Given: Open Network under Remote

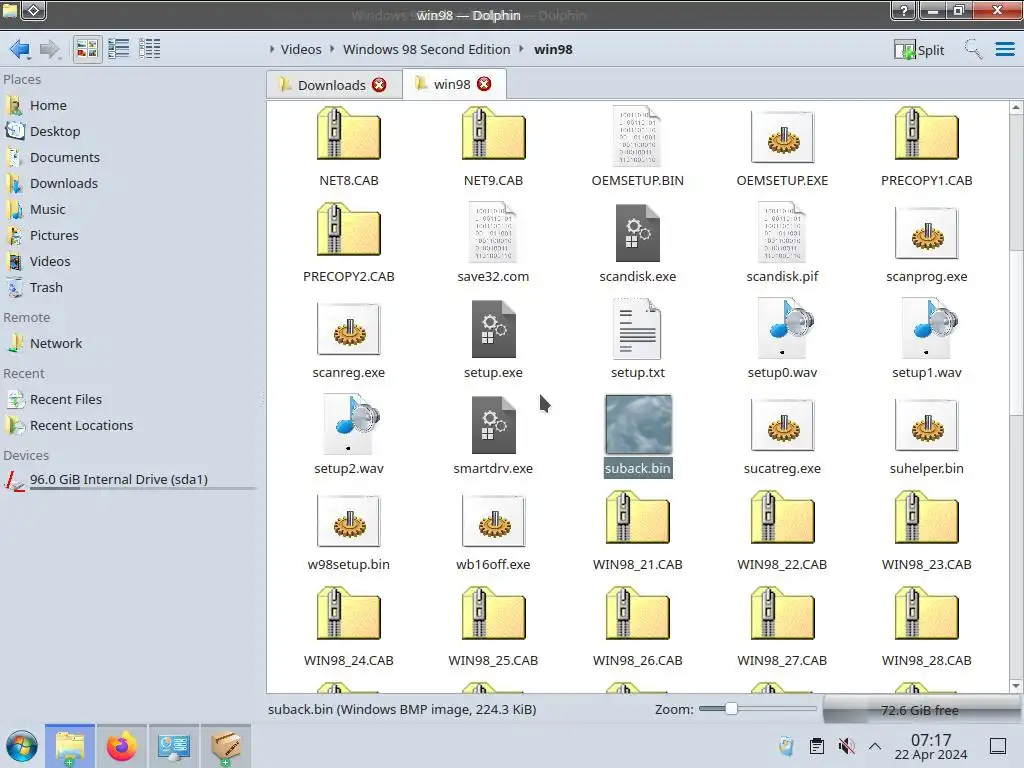Looking at the screenshot, I should tap(56, 344).
